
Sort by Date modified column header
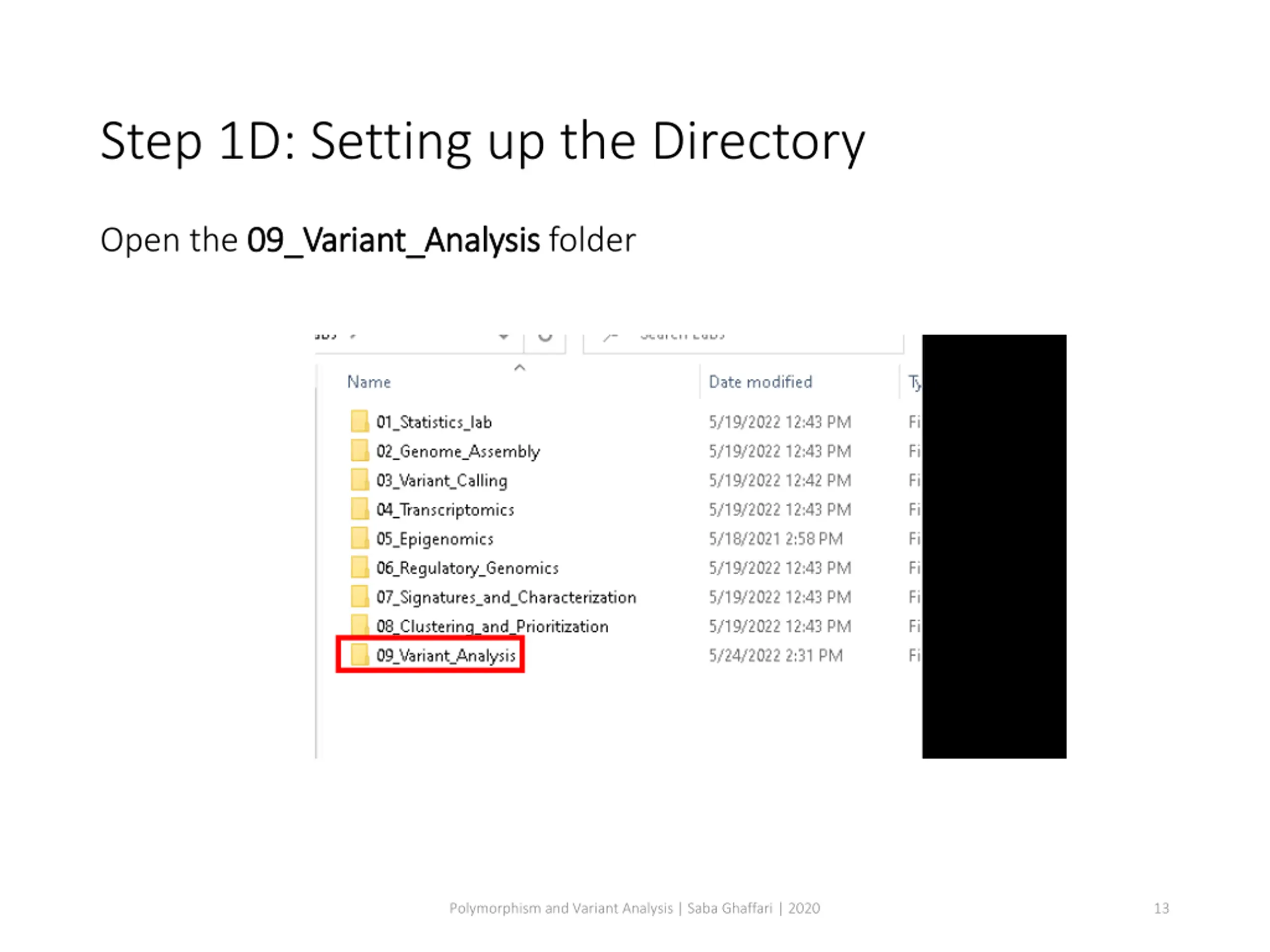[x=760, y=382]
